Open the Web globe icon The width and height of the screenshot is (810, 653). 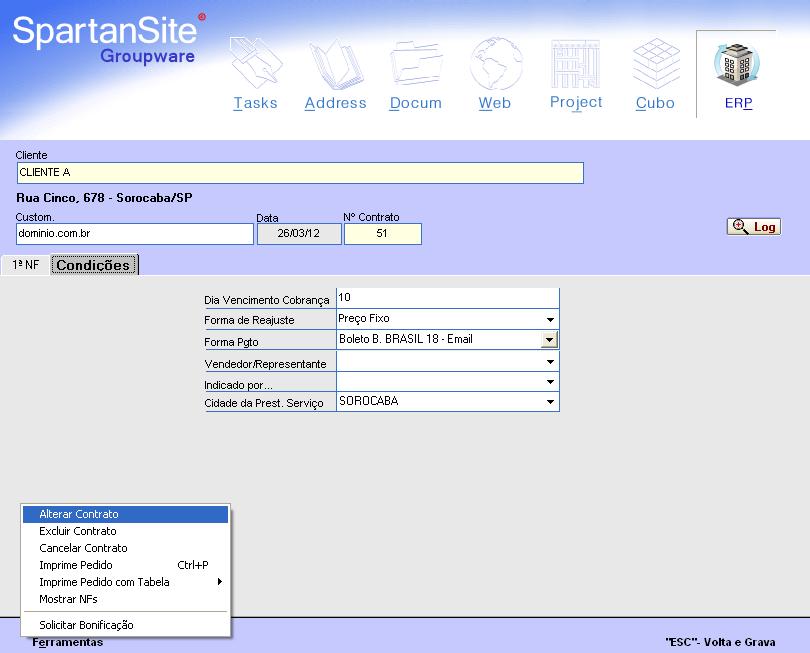pyautogui.click(x=496, y=64)
